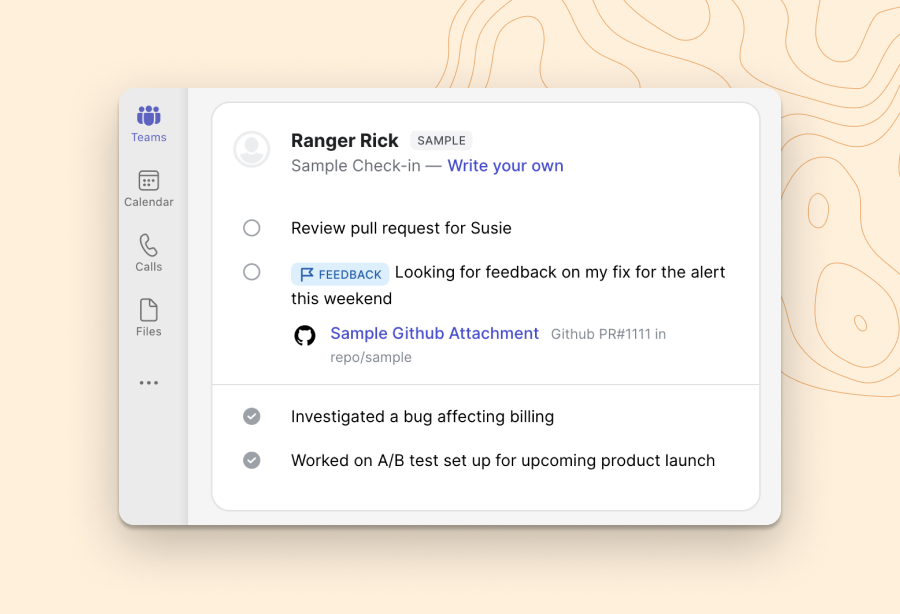Select the Calls label in sidebar

149,267
